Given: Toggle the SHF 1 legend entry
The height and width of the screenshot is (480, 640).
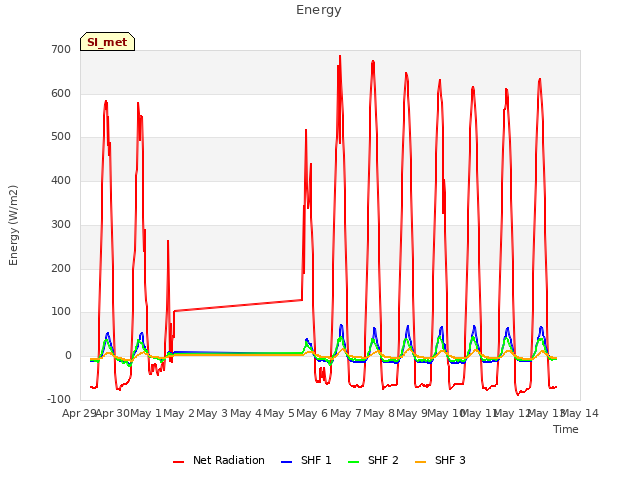Looking at the screenshot, I should click(307, 460).
